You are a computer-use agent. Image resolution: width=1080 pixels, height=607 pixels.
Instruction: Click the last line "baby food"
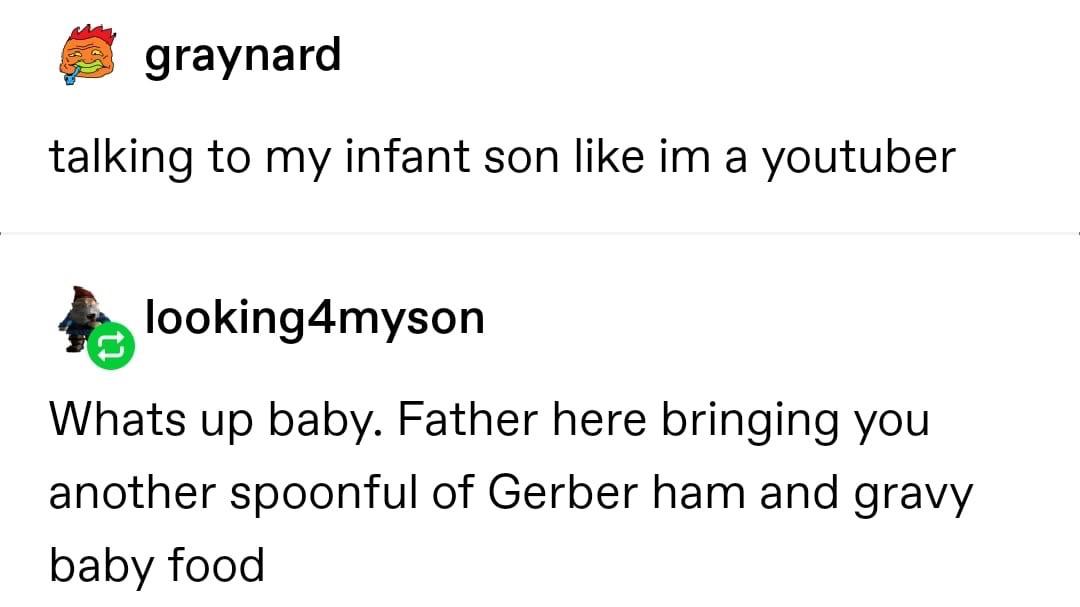tap(157, 565)
